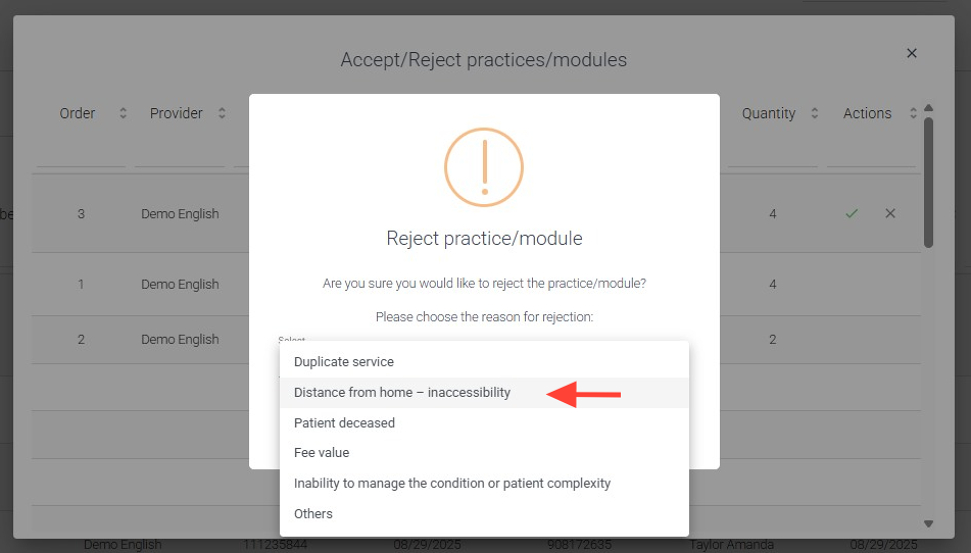
Task: Select Others as the rejection reason
Action: point(313,514)
